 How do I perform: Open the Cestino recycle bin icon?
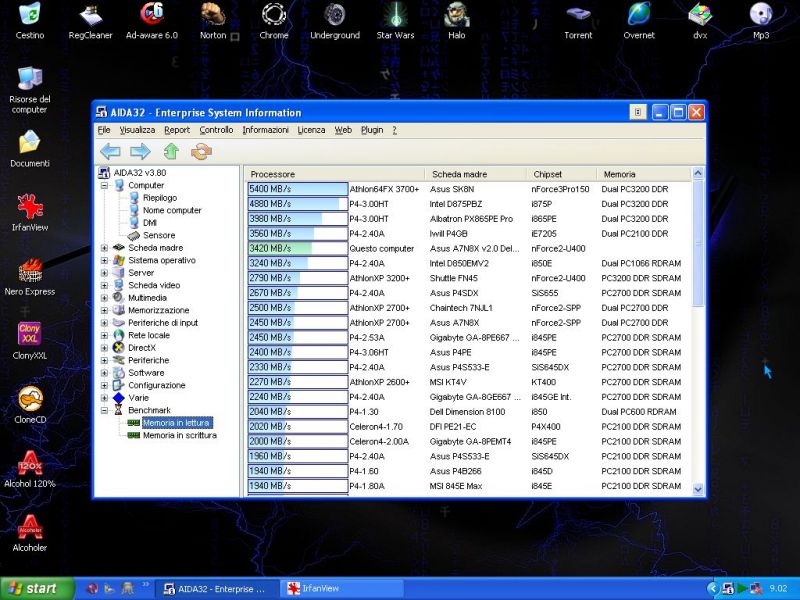(x=30, y=21)
